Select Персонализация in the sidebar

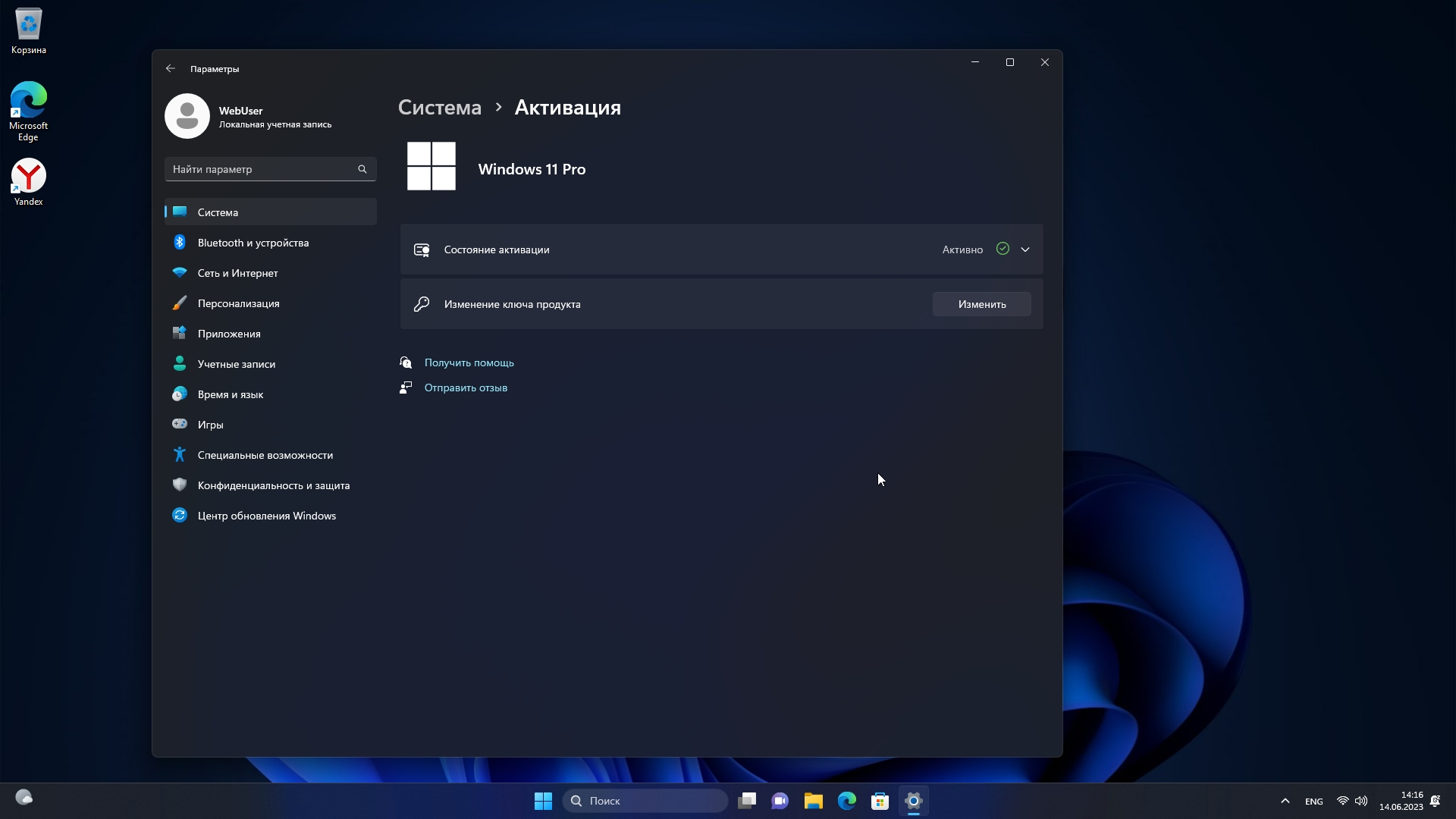[x=238, y=303]
